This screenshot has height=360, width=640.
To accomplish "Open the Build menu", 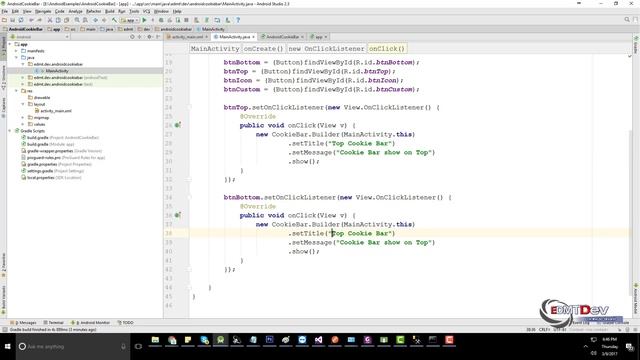I will tap(110, 11).
